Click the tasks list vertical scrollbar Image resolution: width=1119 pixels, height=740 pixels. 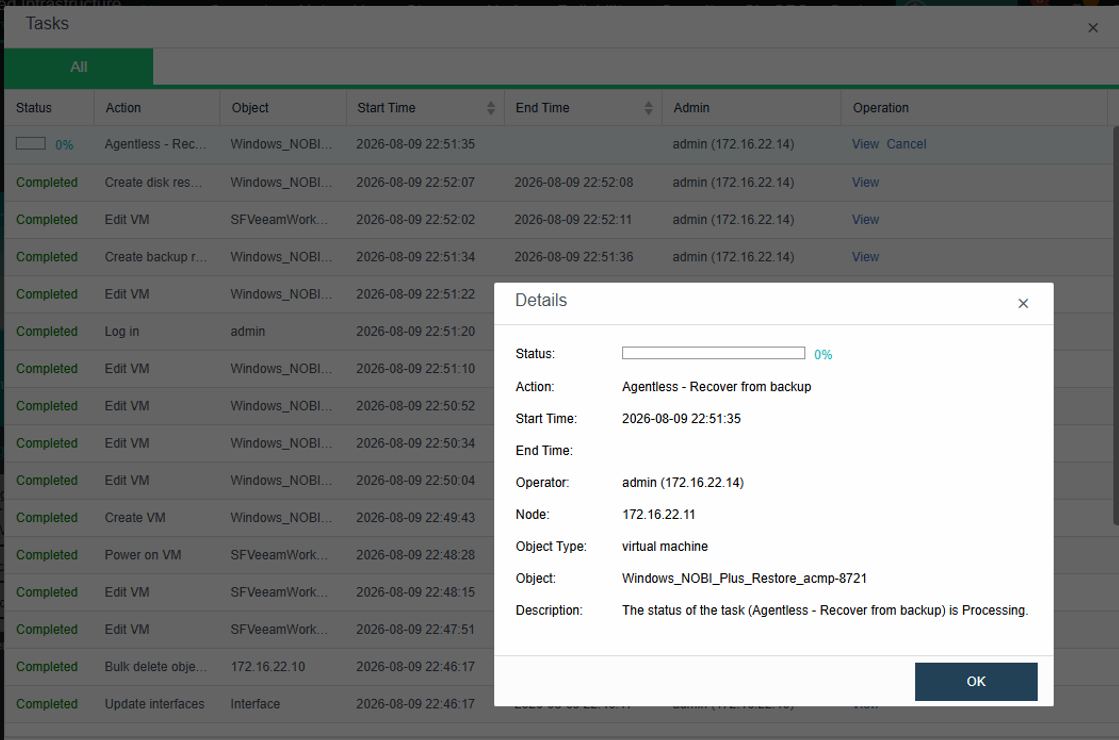(x=1115, y=325)
